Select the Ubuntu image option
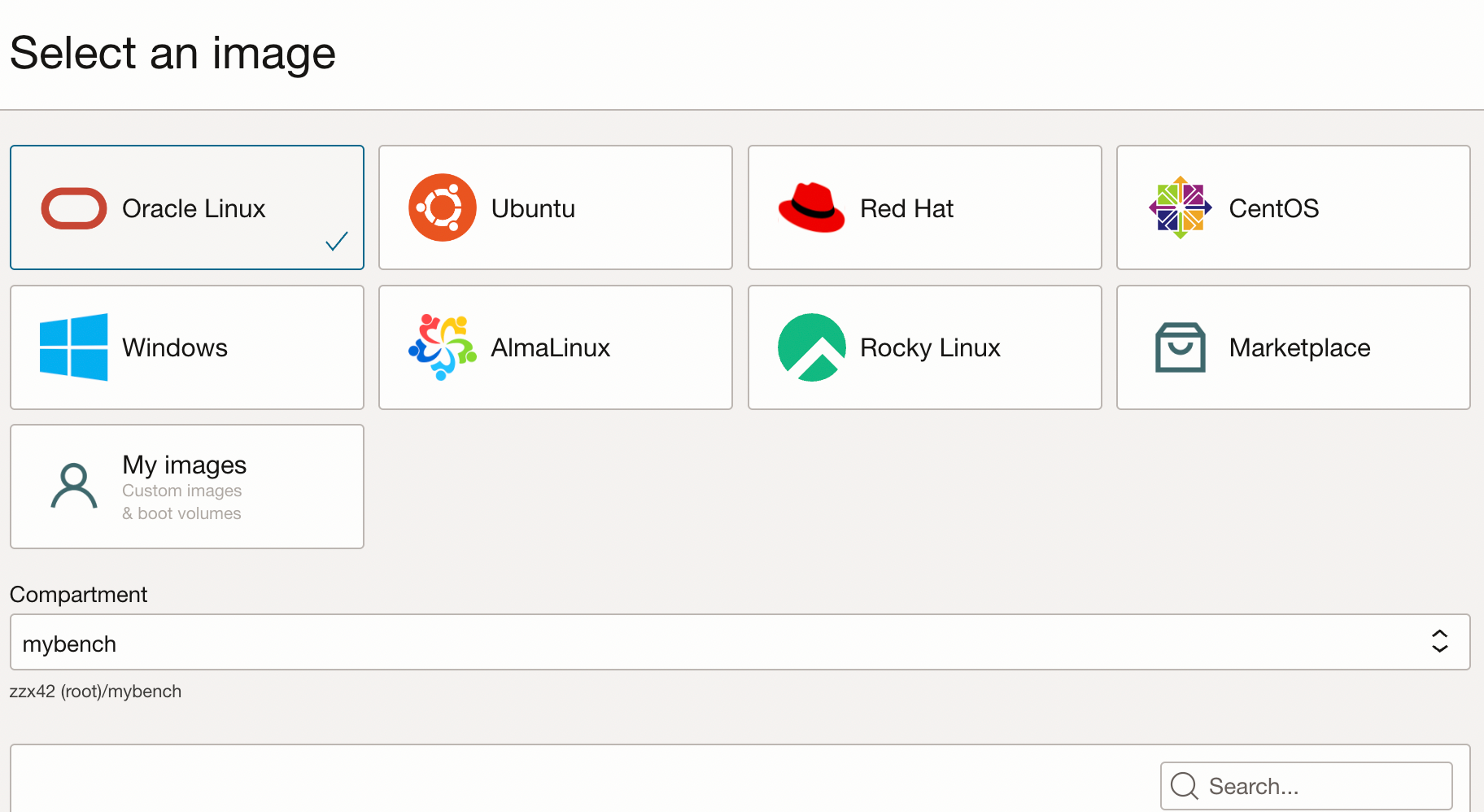 556,207
